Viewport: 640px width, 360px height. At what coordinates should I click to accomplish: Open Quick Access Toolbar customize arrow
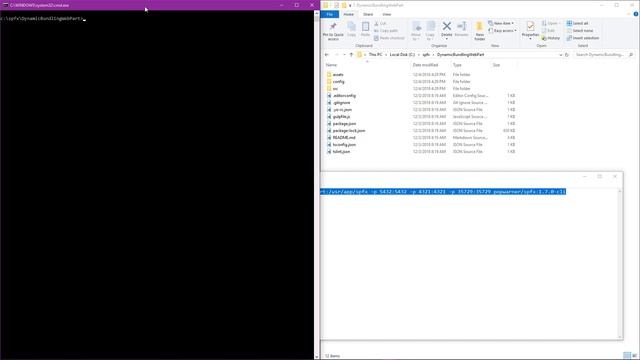[x=350, y=5]
